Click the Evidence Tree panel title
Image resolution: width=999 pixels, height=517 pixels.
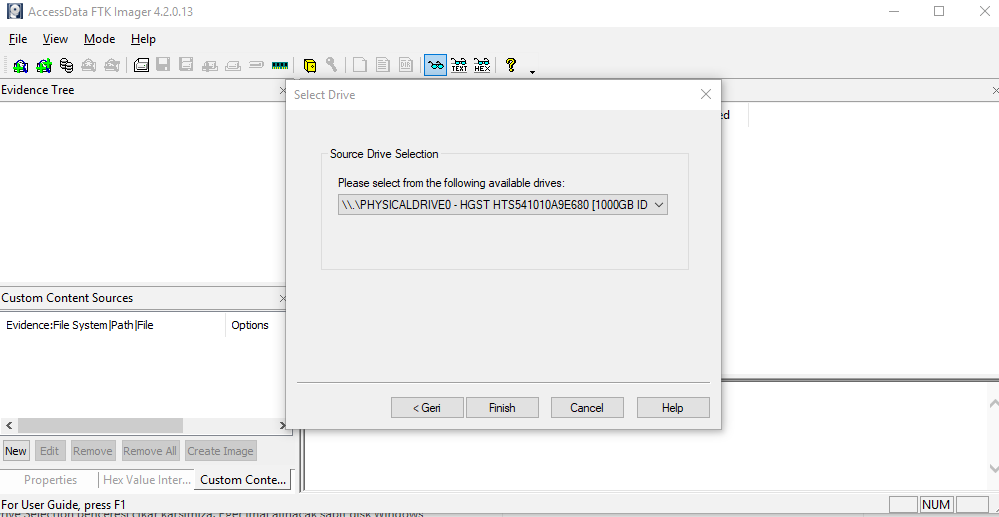[x=38, y=90]
